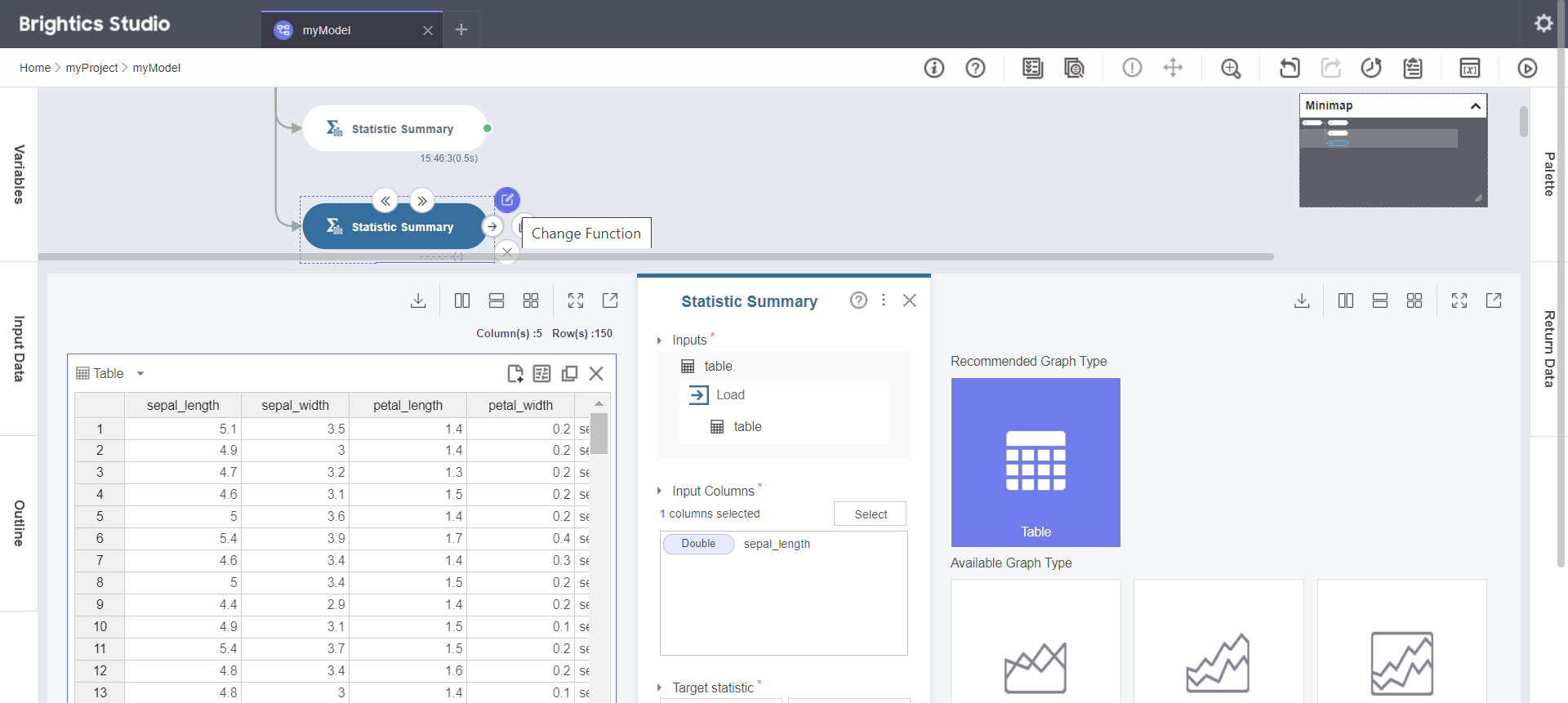This screenshot has width=1568, height=703.
Task: Pop out input data panel to new window
Action: pyautogui.click(x=610, y=300)
